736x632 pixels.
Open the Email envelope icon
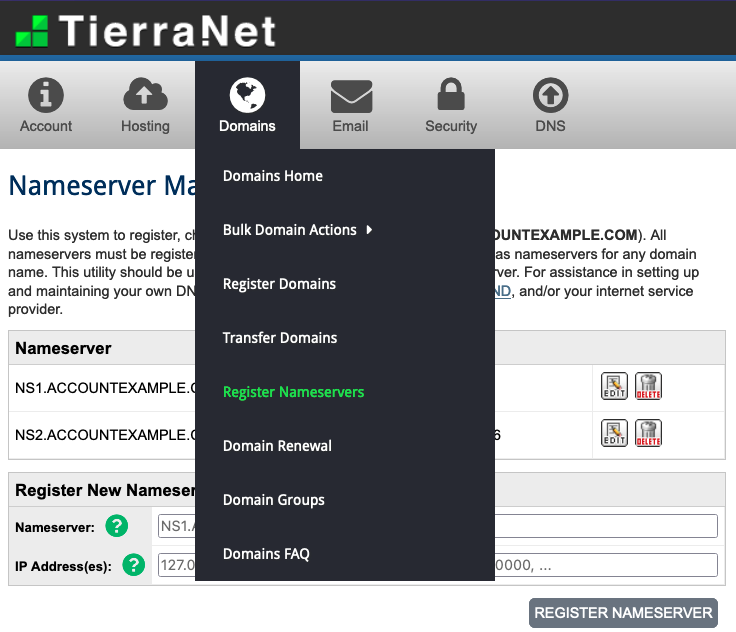coord(351,96)
